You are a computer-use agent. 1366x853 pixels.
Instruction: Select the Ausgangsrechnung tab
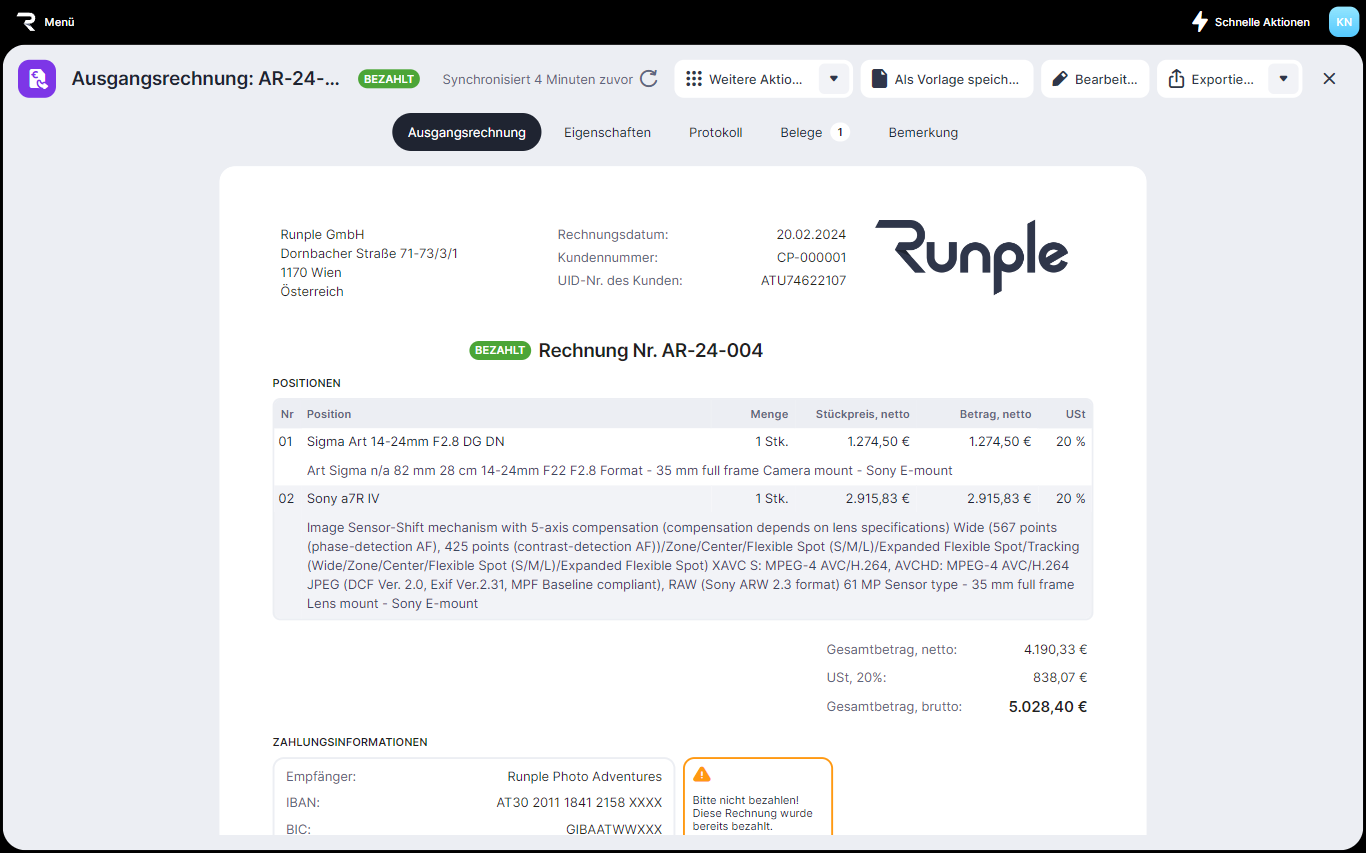[467, 132]
